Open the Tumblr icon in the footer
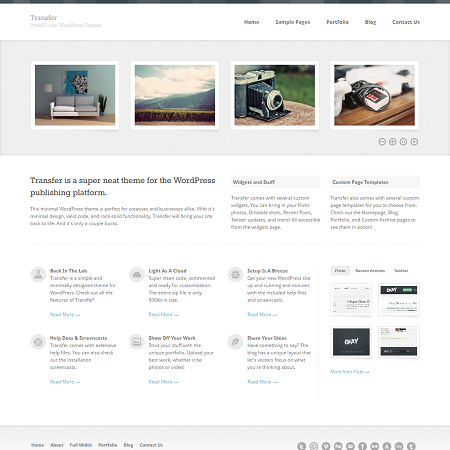 pyautogui.click(x=411, y=446)
